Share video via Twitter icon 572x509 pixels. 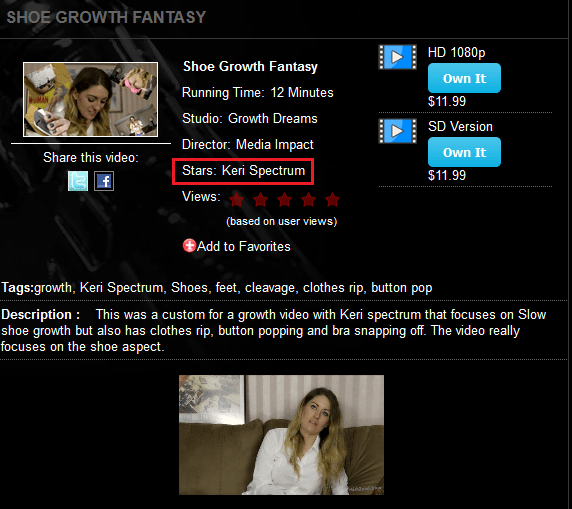pos(78,181)
